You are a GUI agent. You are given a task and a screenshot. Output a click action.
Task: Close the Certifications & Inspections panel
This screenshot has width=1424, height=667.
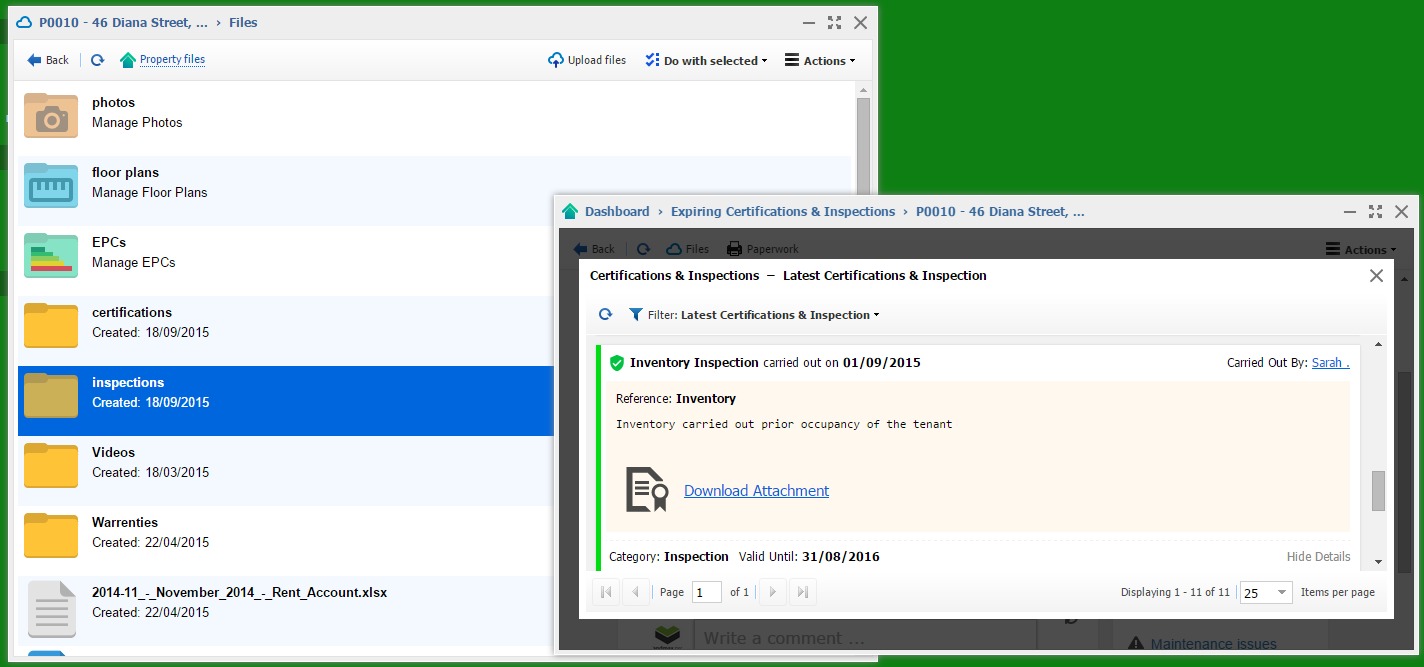click(x=1376, y=276)
